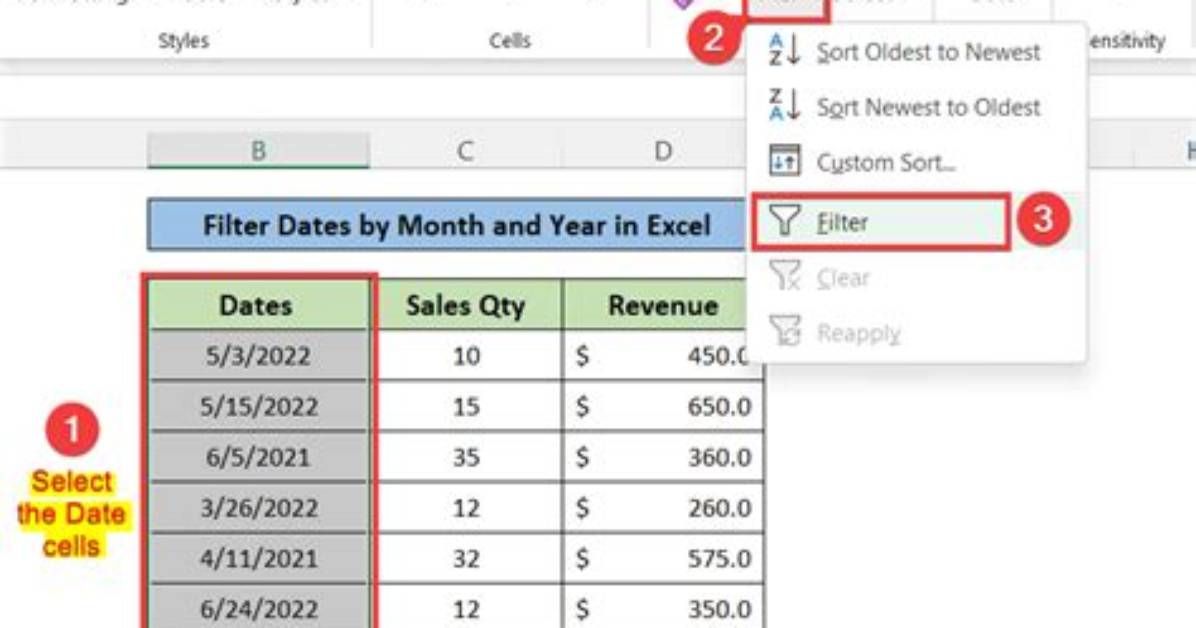
Task: Click the Styles group label
Action: [183, 40]
